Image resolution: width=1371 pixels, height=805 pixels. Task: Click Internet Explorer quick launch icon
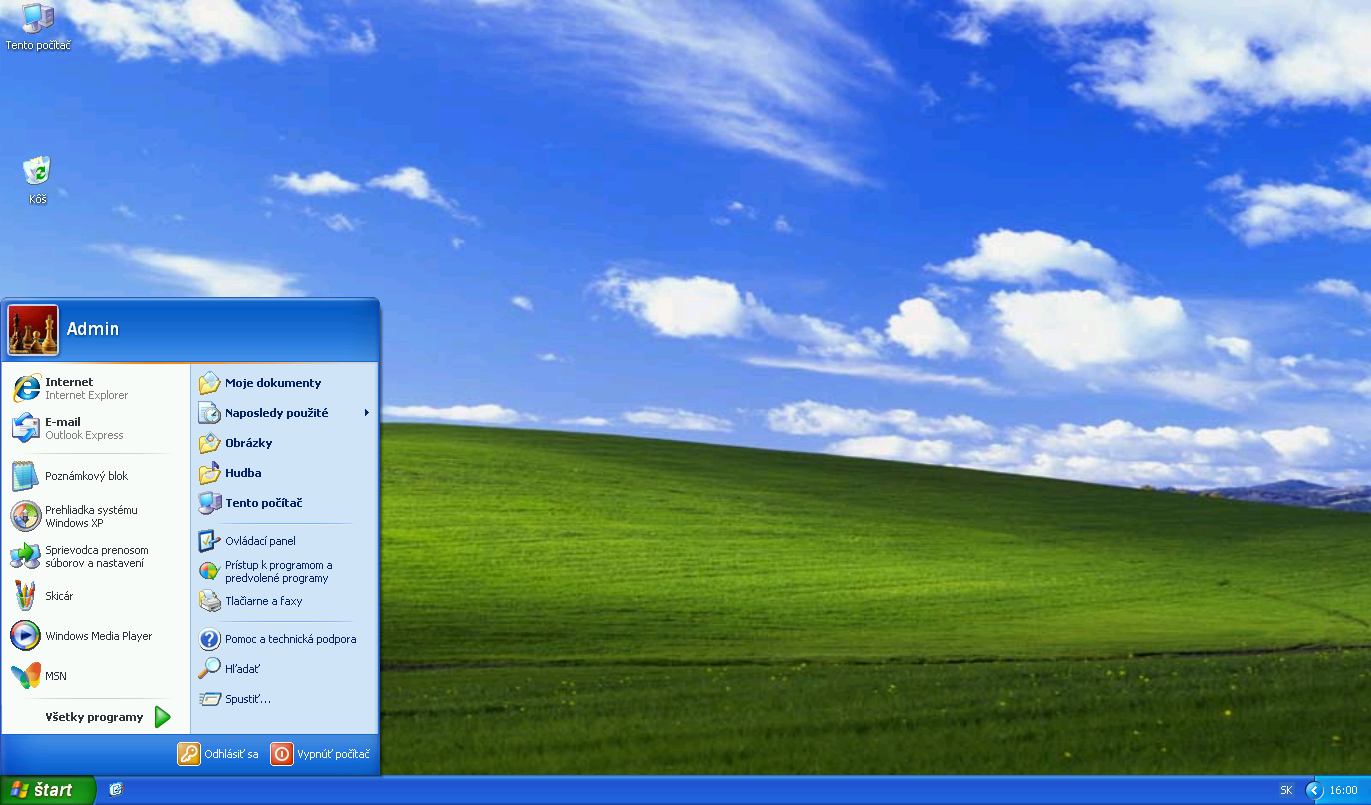click(116, 790)
